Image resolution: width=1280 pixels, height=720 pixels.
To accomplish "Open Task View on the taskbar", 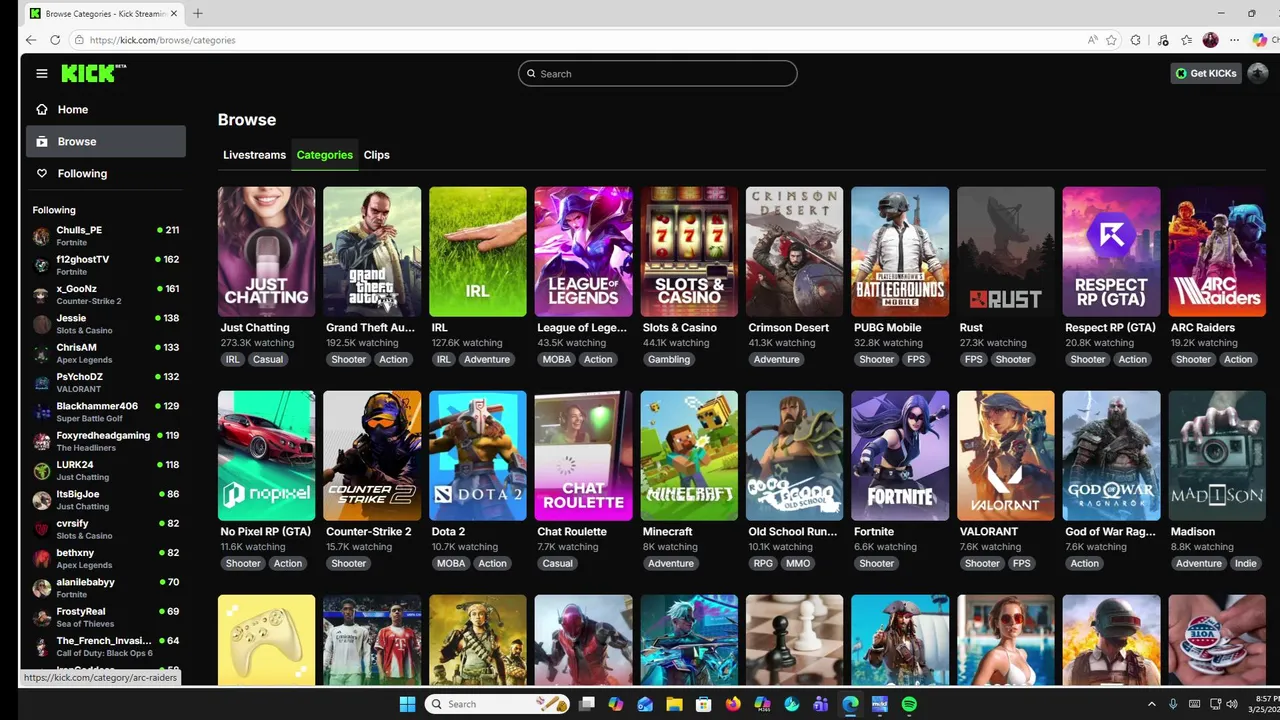I will [x=587, y=704].
